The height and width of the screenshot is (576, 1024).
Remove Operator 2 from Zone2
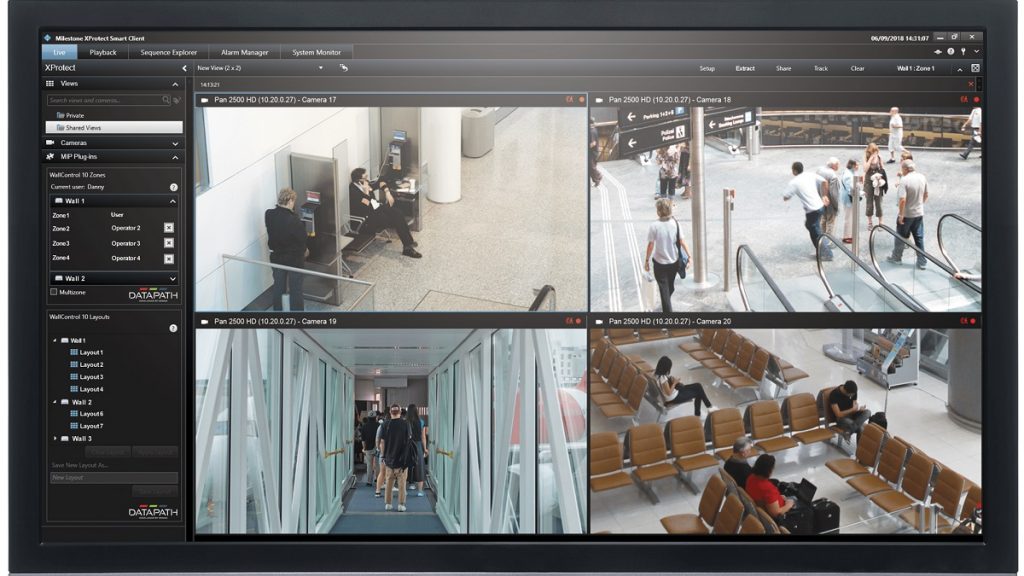tap(168, 228)
